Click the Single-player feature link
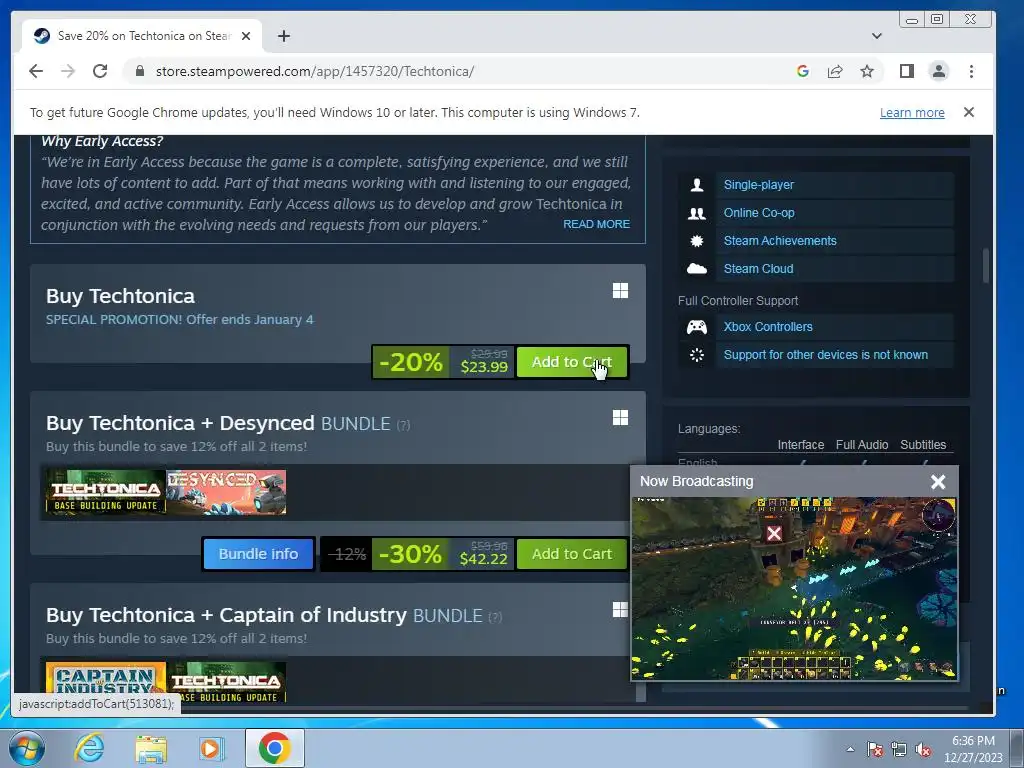Screen dimensions: 1024x768 tap(759, 185)
